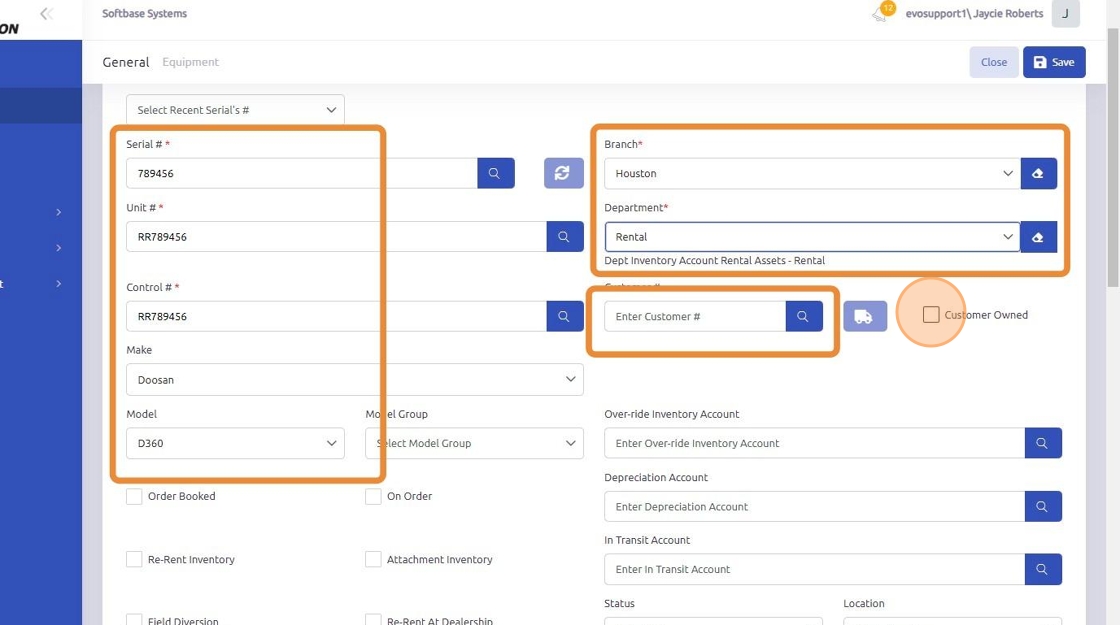Screen dimensions: 1120x625
Task: Switch to the Equipment tab
Action: [190, 62]
